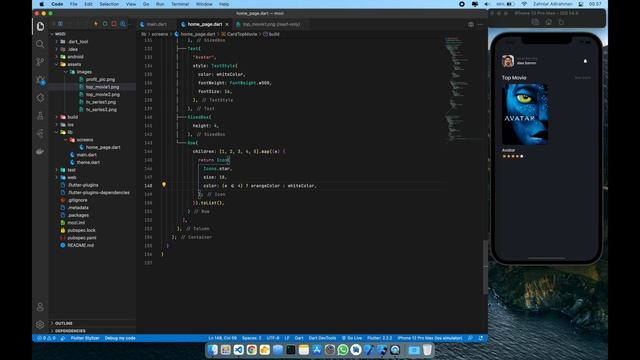Click Dart DevTools in the status bar

[x=322, y=338]
